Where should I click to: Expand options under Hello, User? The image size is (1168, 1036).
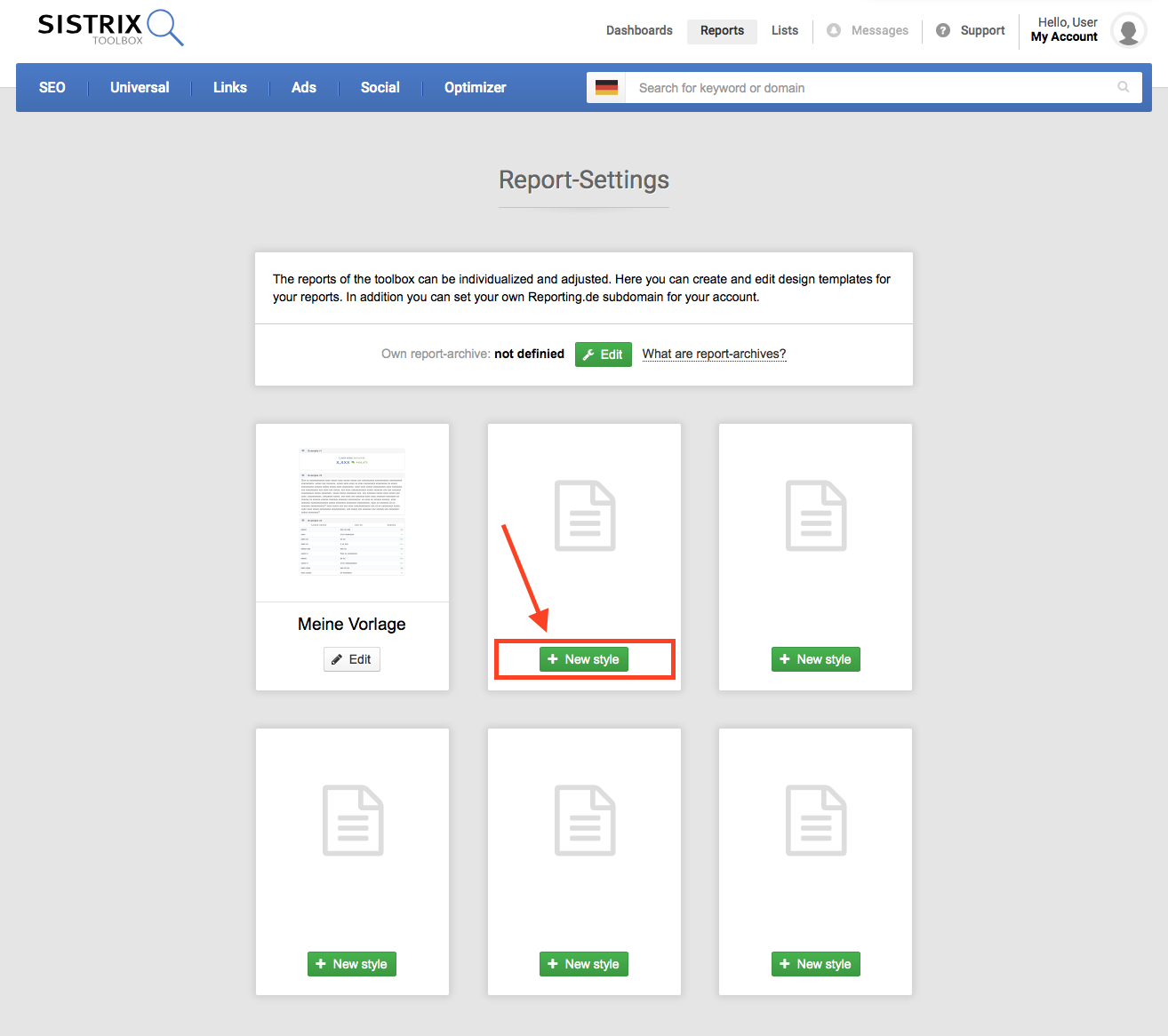click(1067, 21)
